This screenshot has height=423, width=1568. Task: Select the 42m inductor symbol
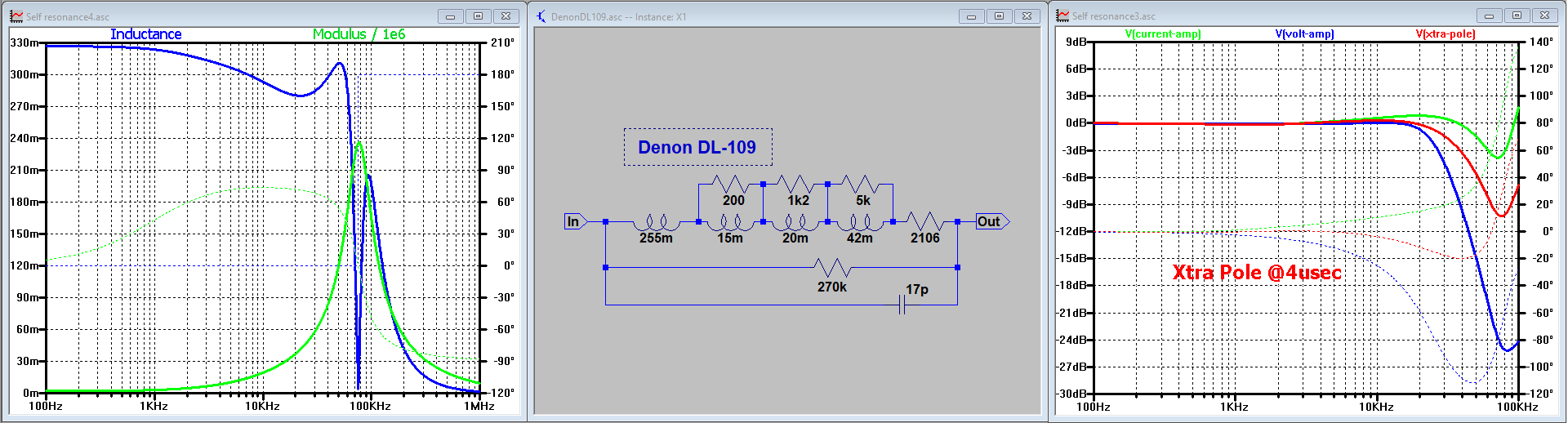860,222
